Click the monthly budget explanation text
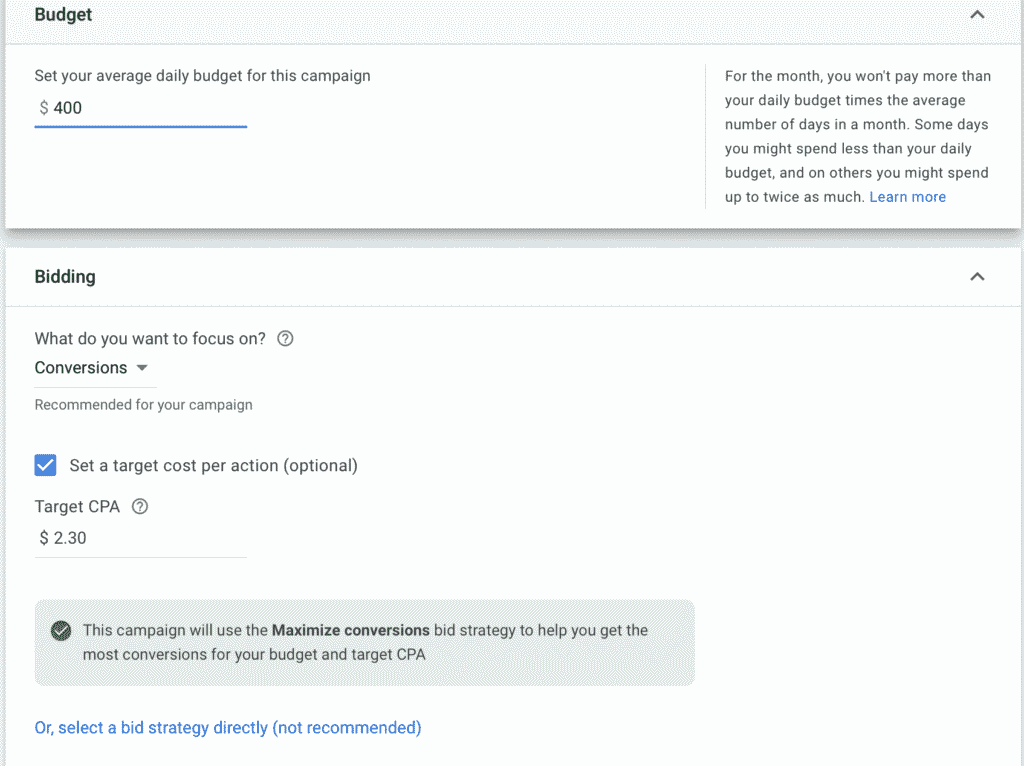The width and height of the screenshot is (1024, 766). coord(857,136)
